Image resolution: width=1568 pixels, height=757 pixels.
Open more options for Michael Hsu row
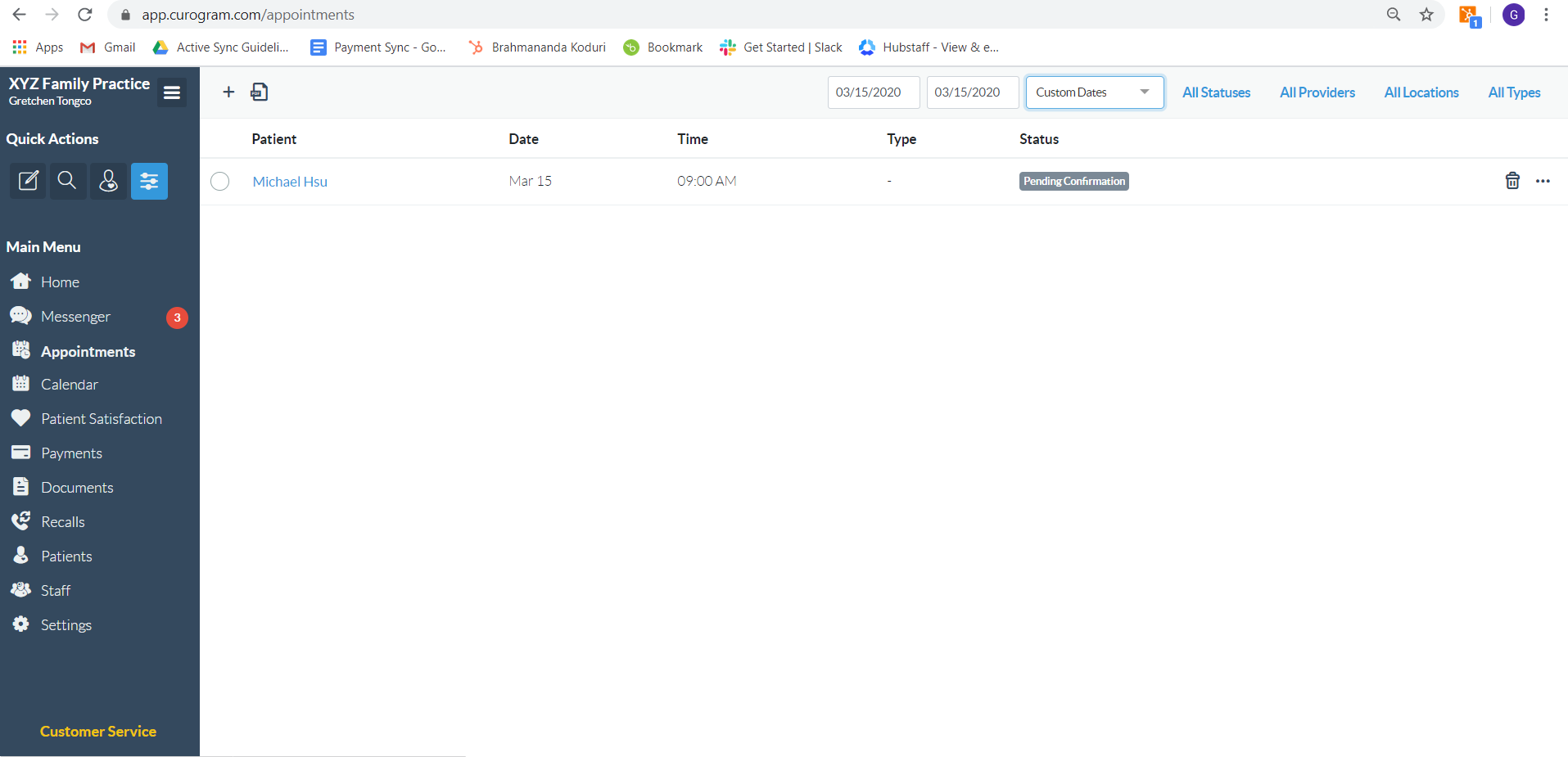pyautogui.click(x=1543, y=181)
